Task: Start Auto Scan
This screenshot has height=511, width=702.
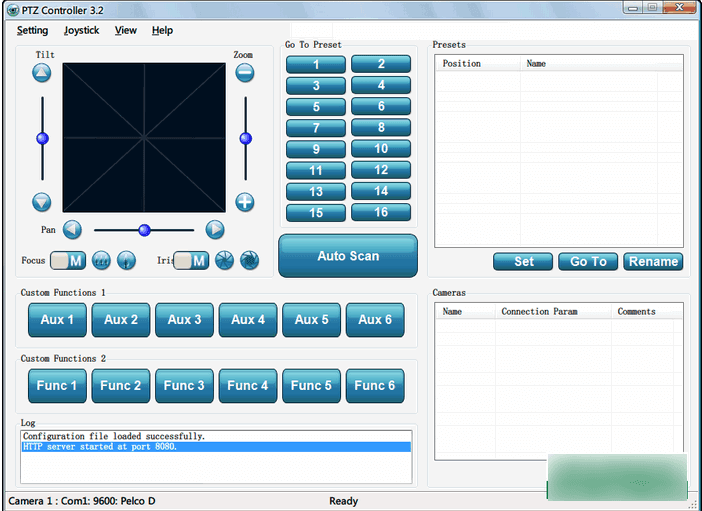Action: (x=348, y=256)
